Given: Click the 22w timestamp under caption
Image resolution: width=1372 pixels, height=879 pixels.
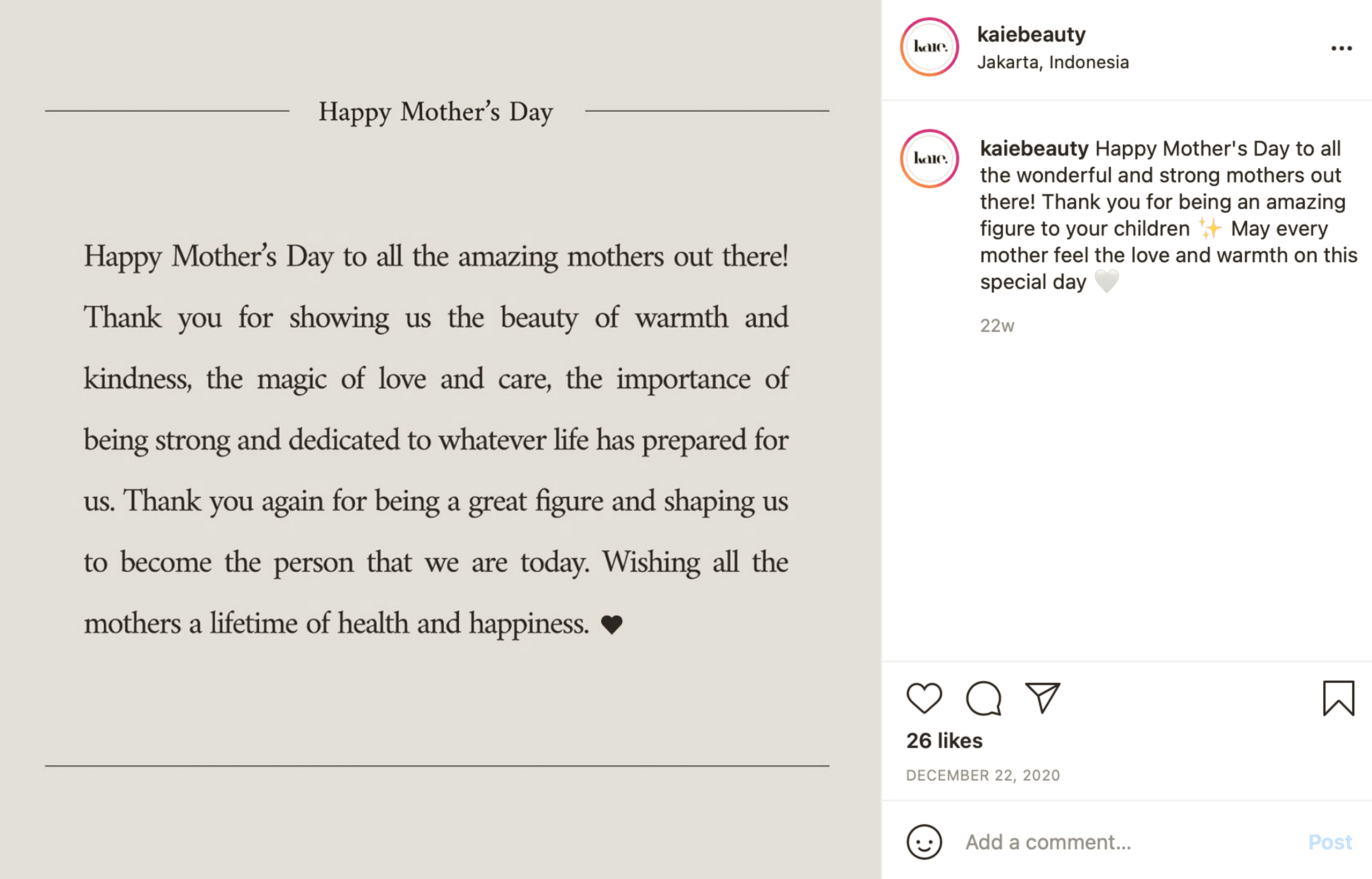Looking at the screenshot, I should coord(996,326).
